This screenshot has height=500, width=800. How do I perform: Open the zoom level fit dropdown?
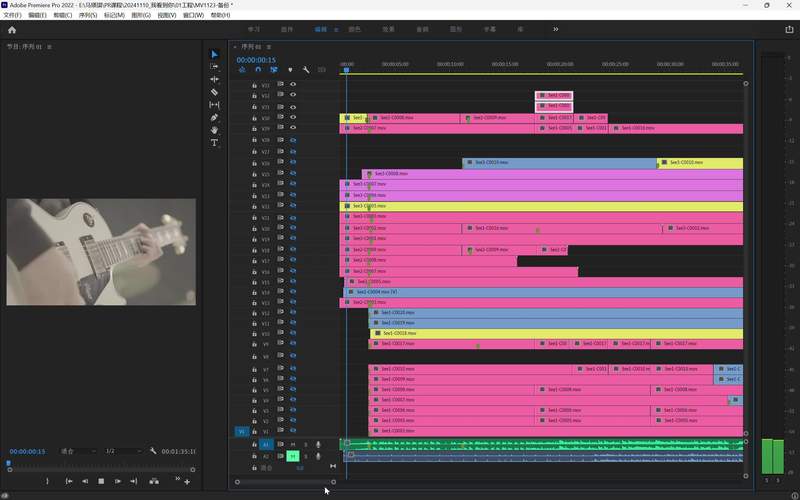(78, 451)
